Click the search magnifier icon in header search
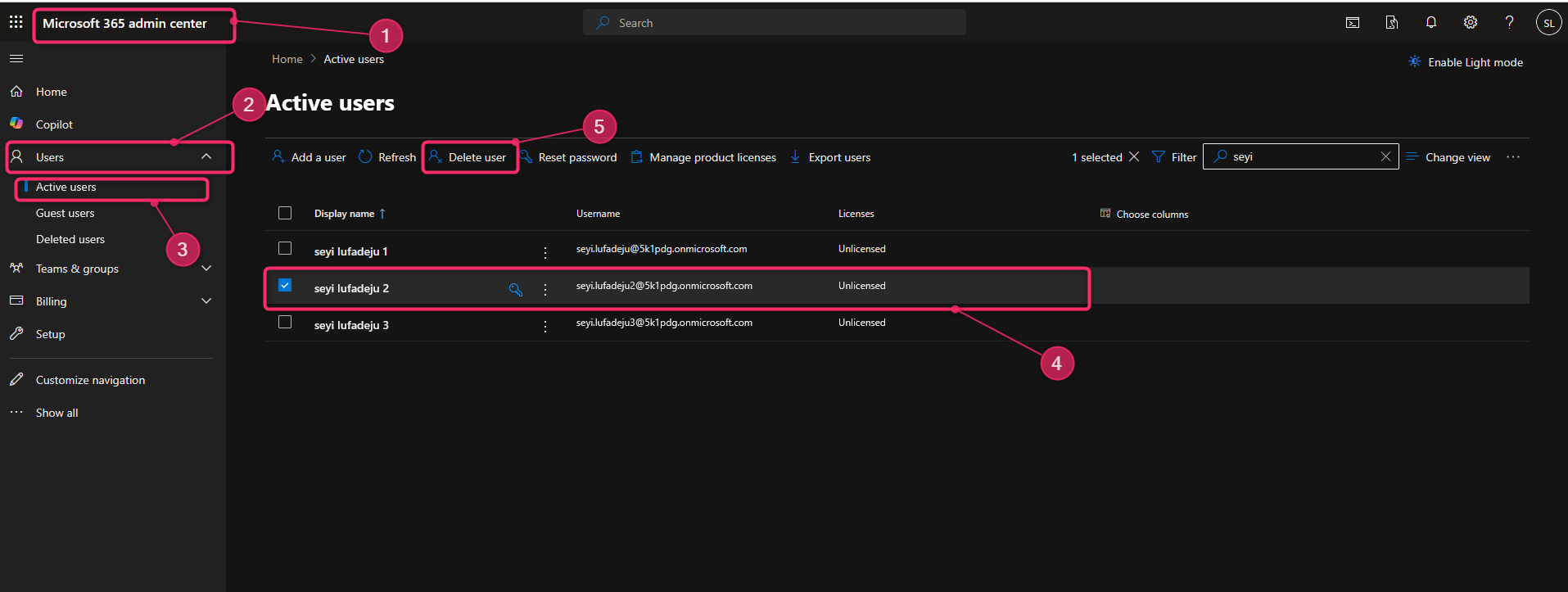The width and height of the screenshot is (1568, 592). pos(603,22)
